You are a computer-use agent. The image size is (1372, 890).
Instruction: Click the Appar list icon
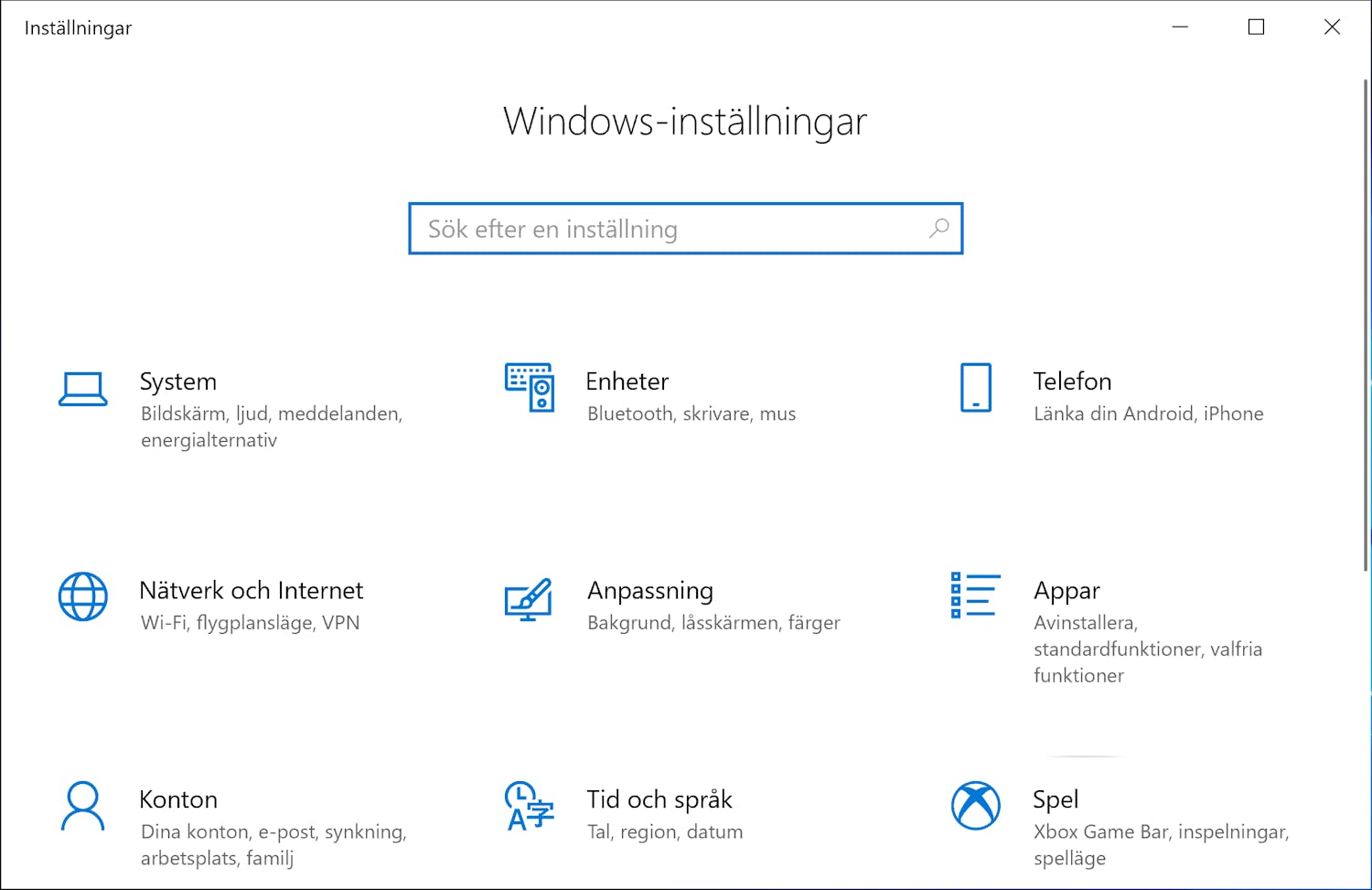pyautogui.click(x=975, y=595)
